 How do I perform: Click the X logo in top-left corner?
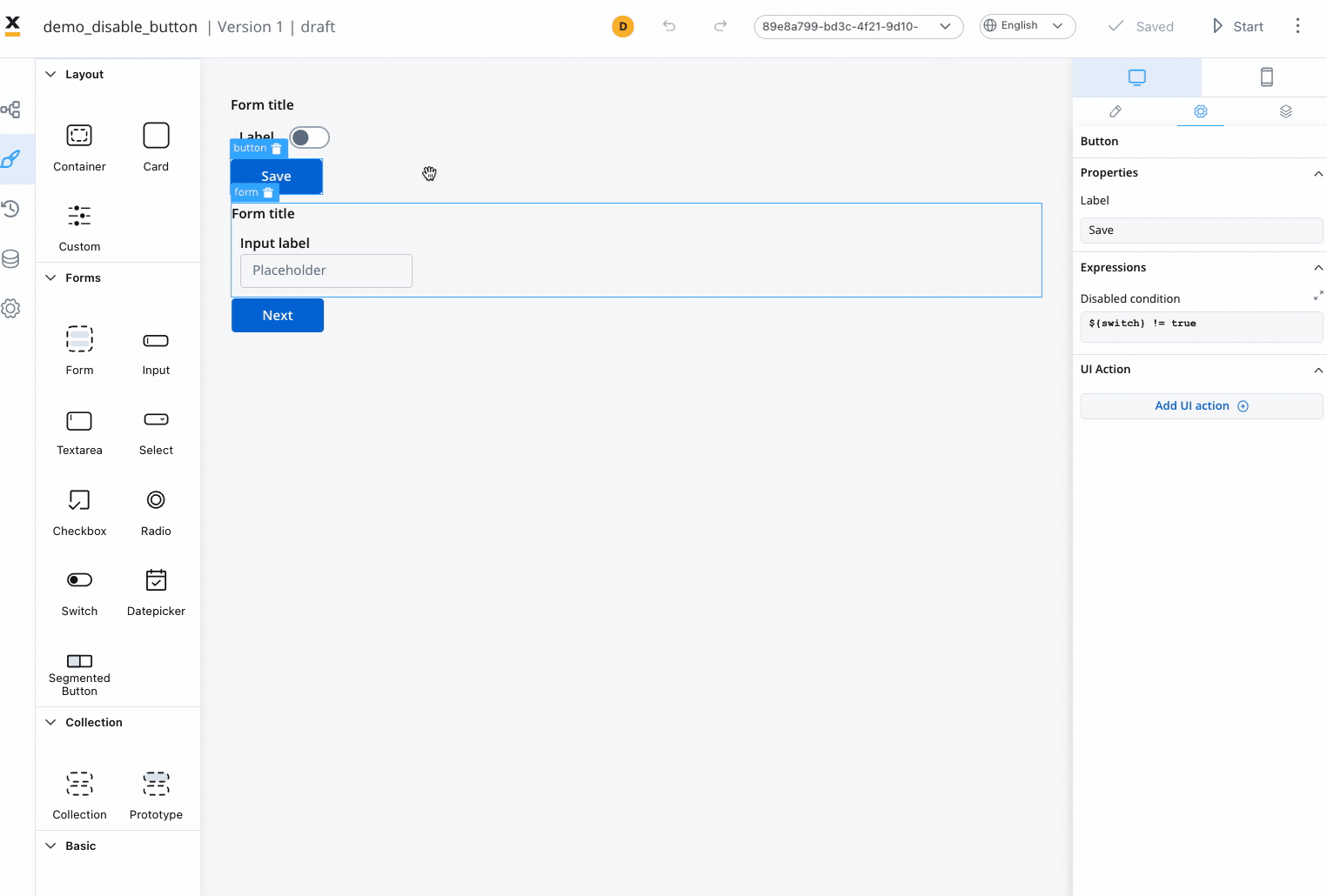pyautogui.click(x=13, y=26)
